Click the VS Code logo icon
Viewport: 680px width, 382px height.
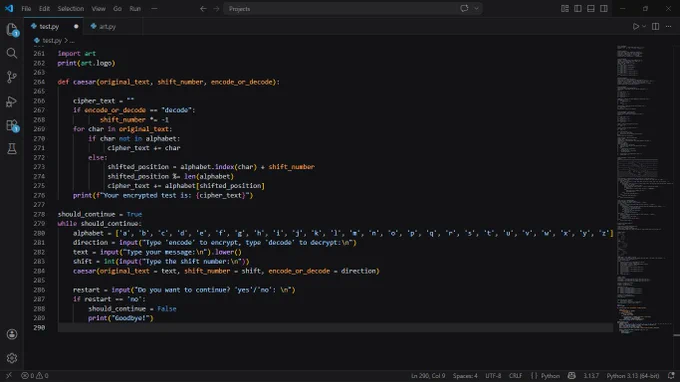click(x=9, y=8)
